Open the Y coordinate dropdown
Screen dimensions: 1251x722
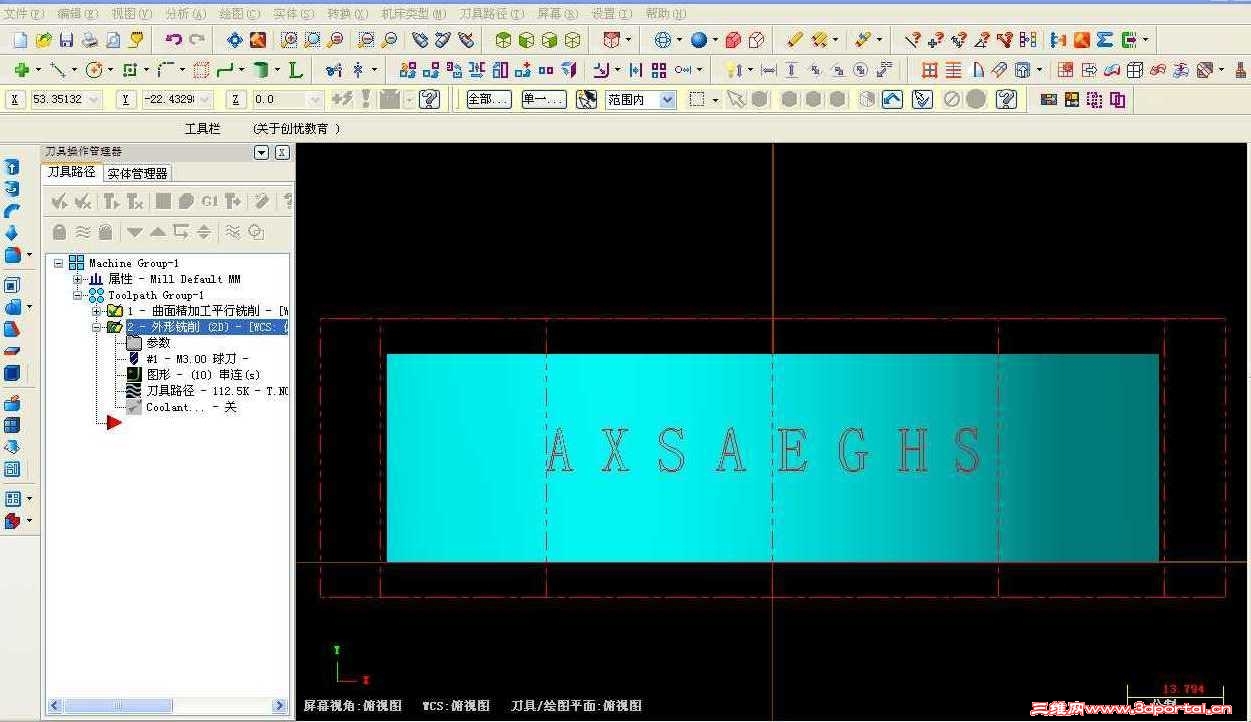(204, 99)
